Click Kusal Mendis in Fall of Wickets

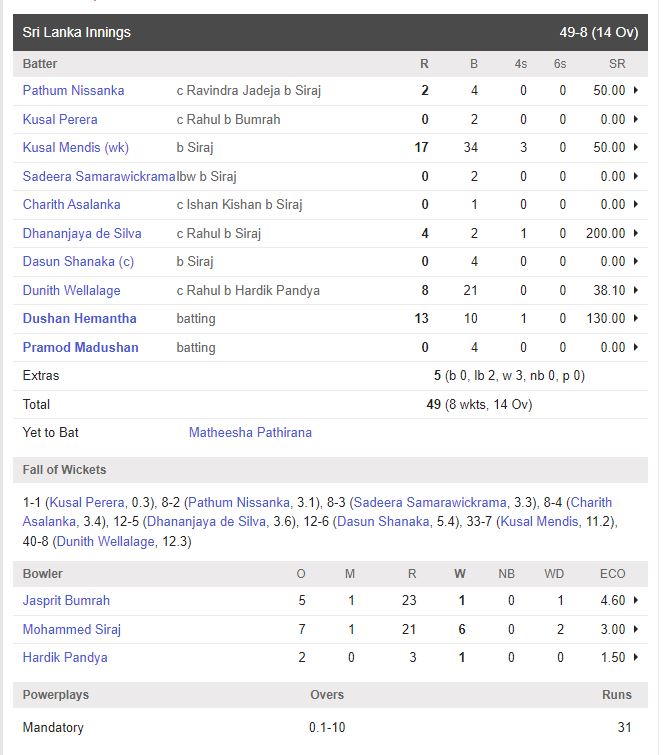pyautogui.click(x=539, y=522)
